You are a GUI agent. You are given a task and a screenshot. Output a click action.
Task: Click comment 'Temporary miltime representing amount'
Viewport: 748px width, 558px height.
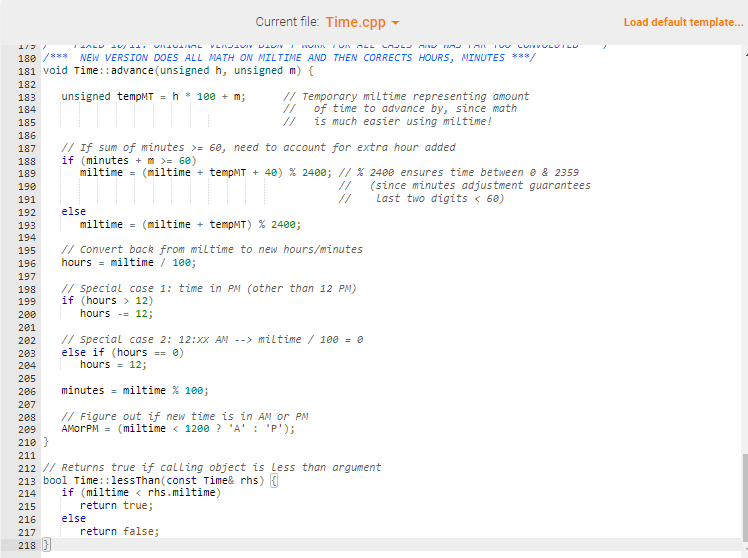(406, 96)
